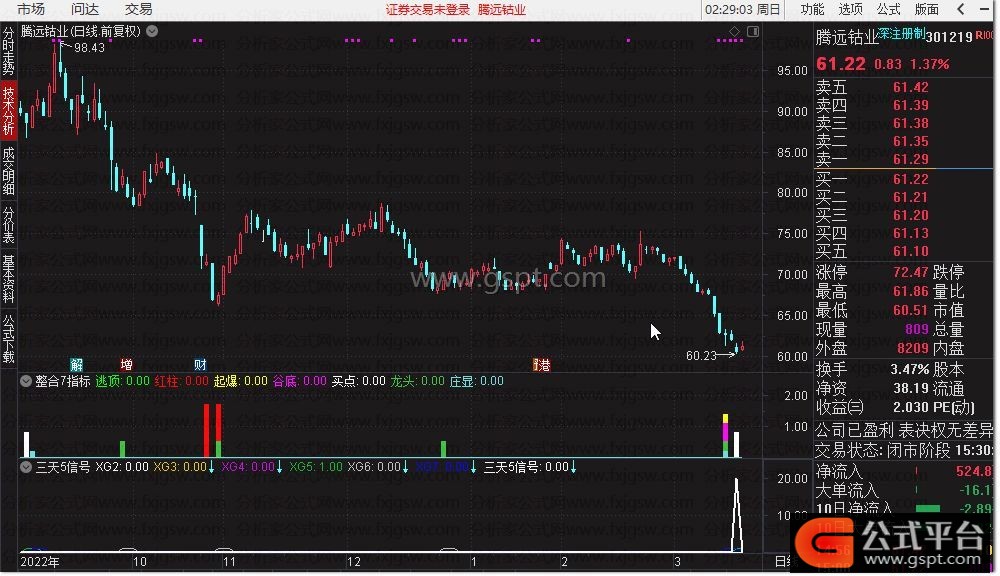Click the 卖二 price 61.35
The image size is (1000, 576).
click(x=911, y=141)
